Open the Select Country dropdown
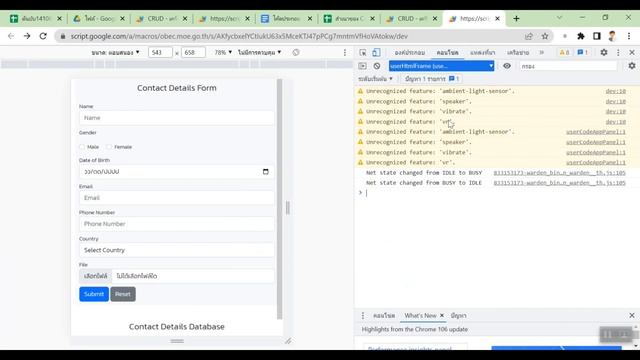Image resolution: width=640 pixels, height=360 pixels. click(x=177, y=250)
